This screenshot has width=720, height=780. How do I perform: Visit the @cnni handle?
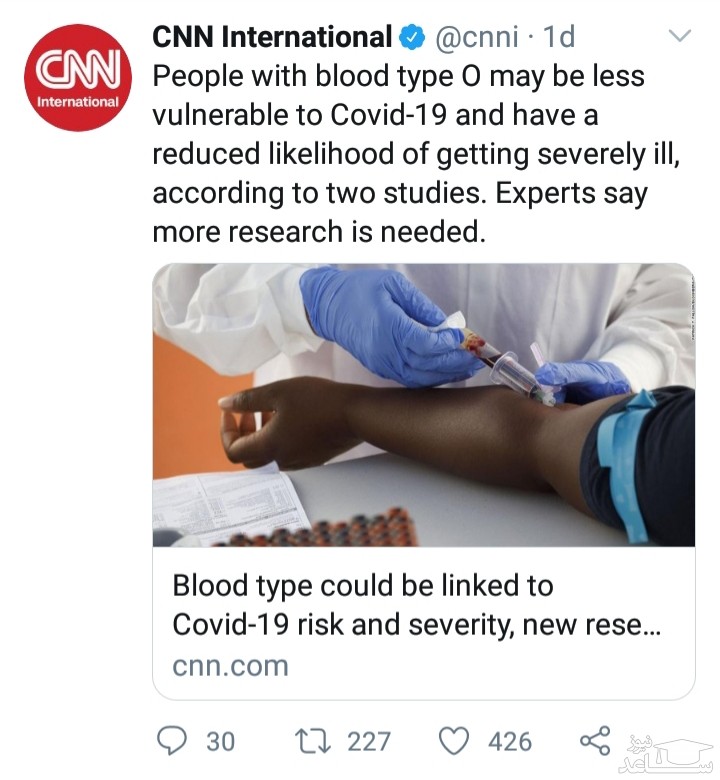(x=477, y=38)
